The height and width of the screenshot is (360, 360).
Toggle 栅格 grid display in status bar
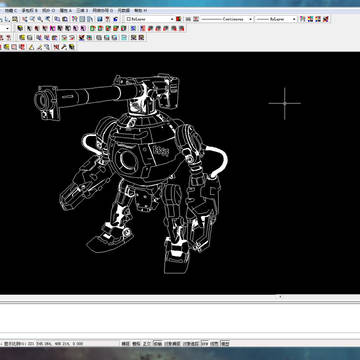136,343
